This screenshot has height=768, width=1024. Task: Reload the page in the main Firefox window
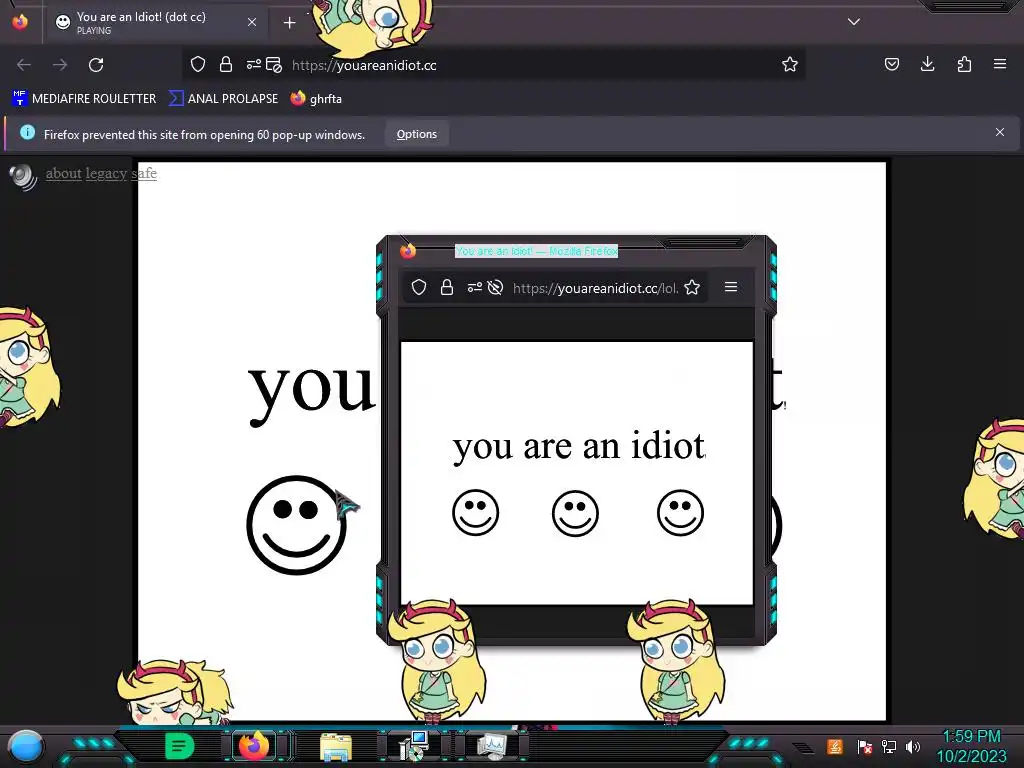(96, 65)
